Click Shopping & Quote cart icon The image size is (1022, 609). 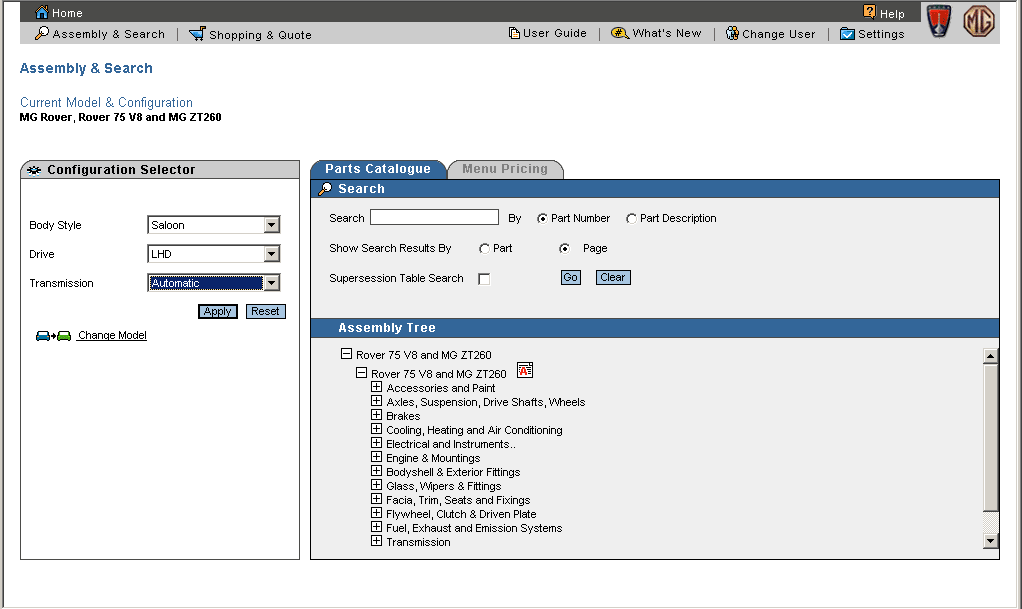pyautogui.click(x=197, y=33)
